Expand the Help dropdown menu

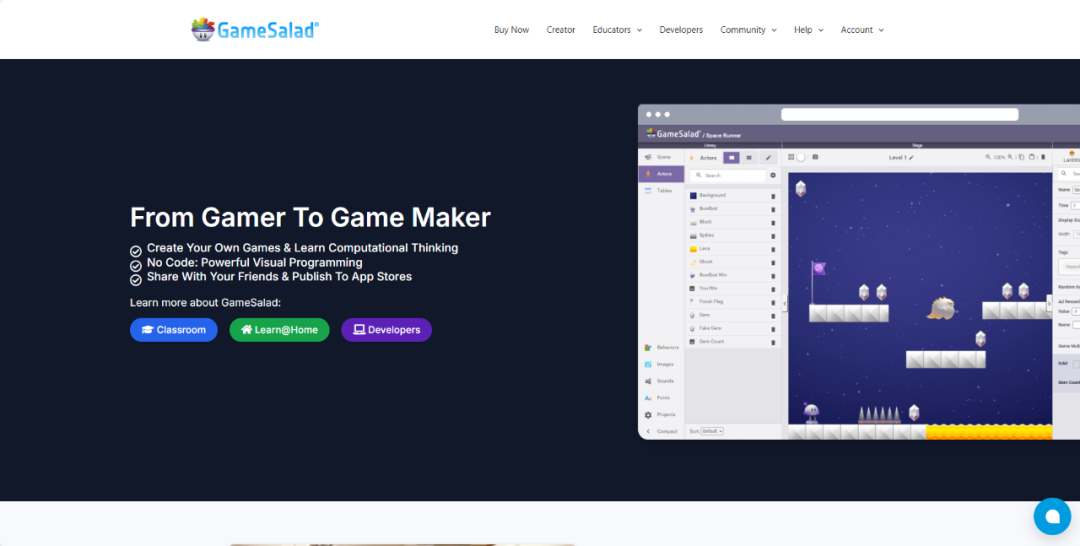[809, 30]
